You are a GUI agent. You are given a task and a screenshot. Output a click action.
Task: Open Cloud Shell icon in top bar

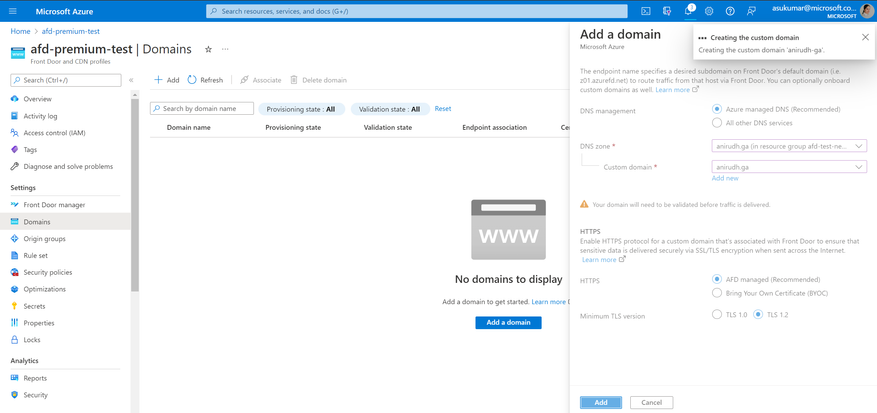click(x=645, y=11)
